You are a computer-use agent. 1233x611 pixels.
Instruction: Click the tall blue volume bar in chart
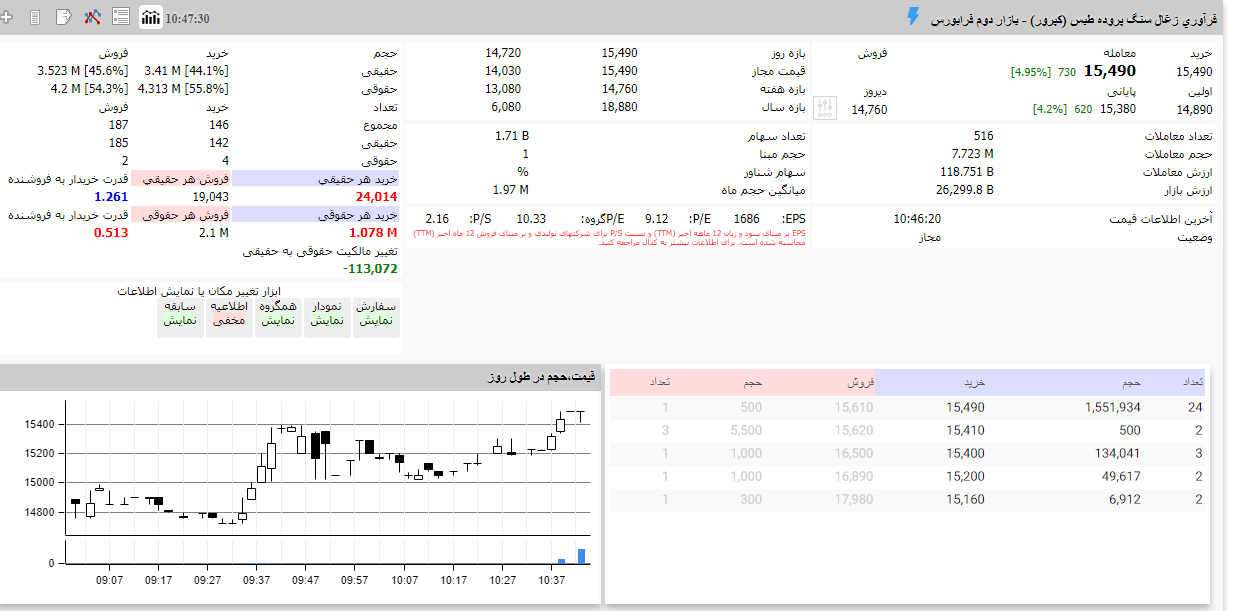[582, 556]
